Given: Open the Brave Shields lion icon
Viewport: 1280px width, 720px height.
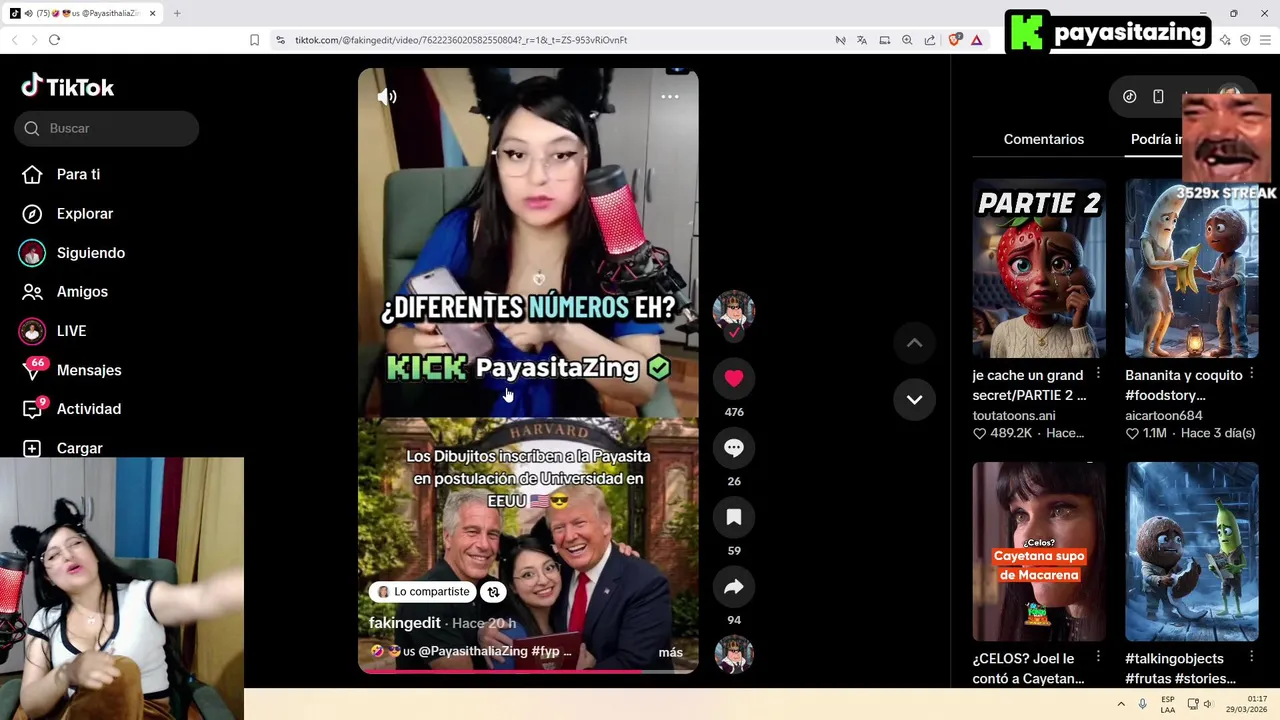Looking at the screenshot, I should tap(954, 40).
